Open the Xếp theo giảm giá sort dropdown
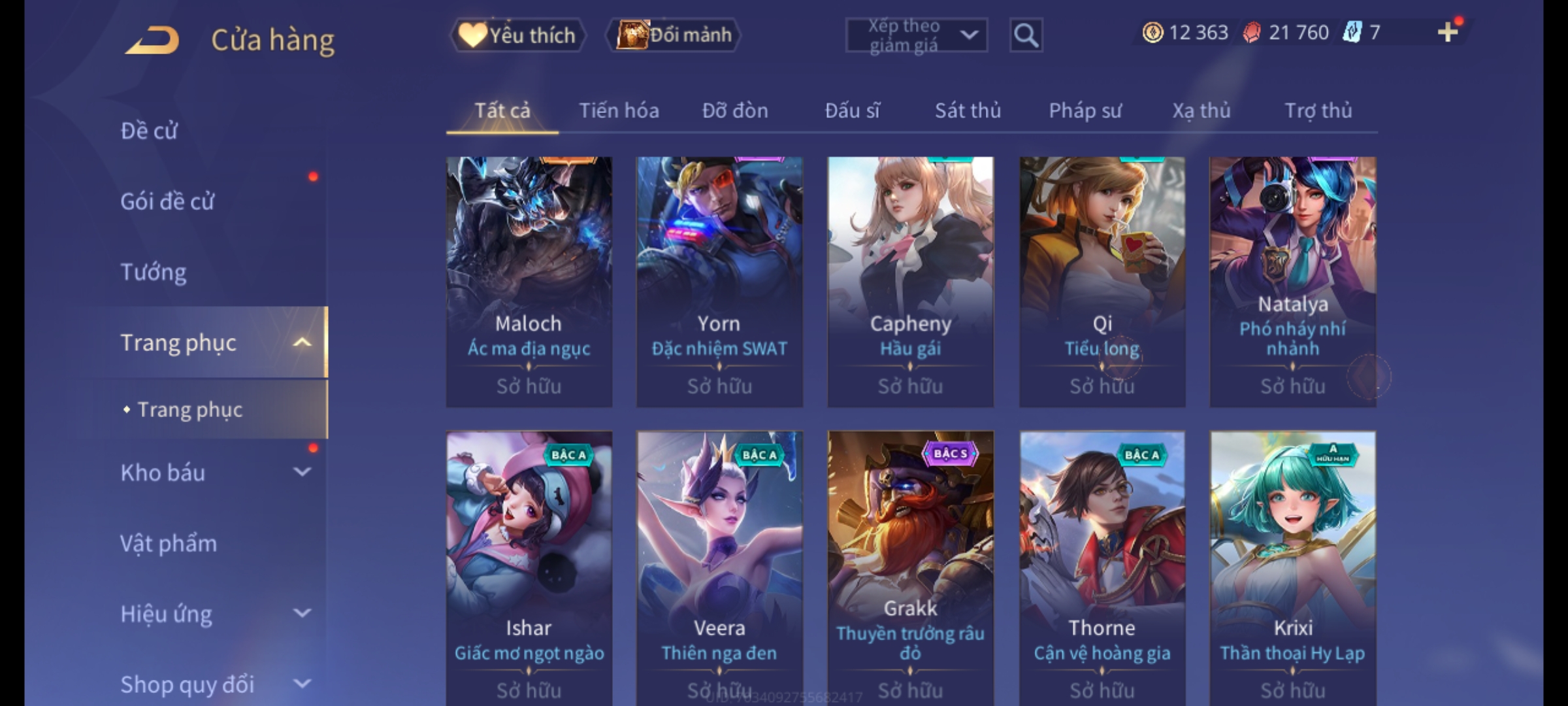This screenshot has height=706, width=1568. (917, 35)
